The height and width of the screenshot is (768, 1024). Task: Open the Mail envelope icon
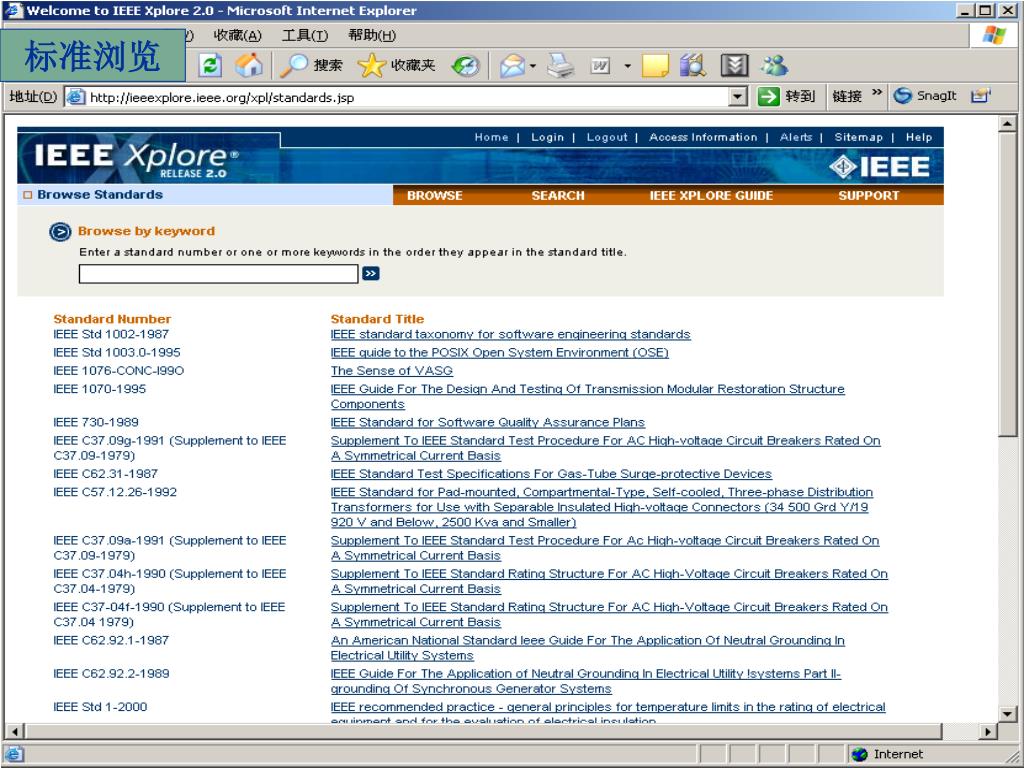tap(513, 65)
